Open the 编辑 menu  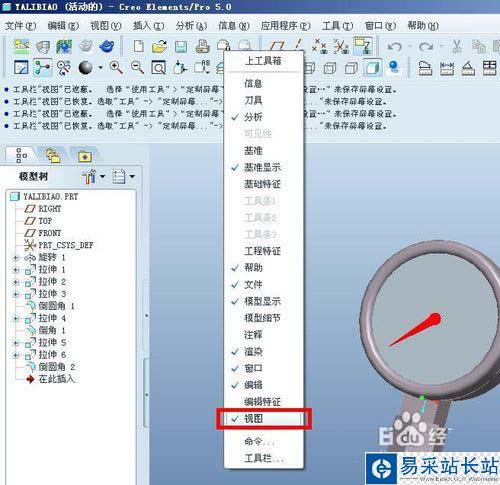click(x=63, y=25)
